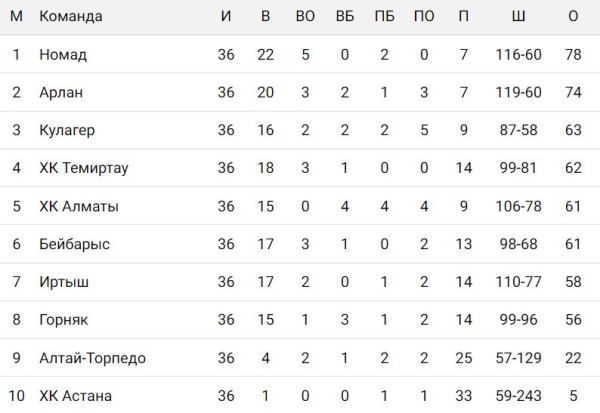600x413 pixels.
Task: Open the Алтай-Торпедо team link
Action: point(92,358)
